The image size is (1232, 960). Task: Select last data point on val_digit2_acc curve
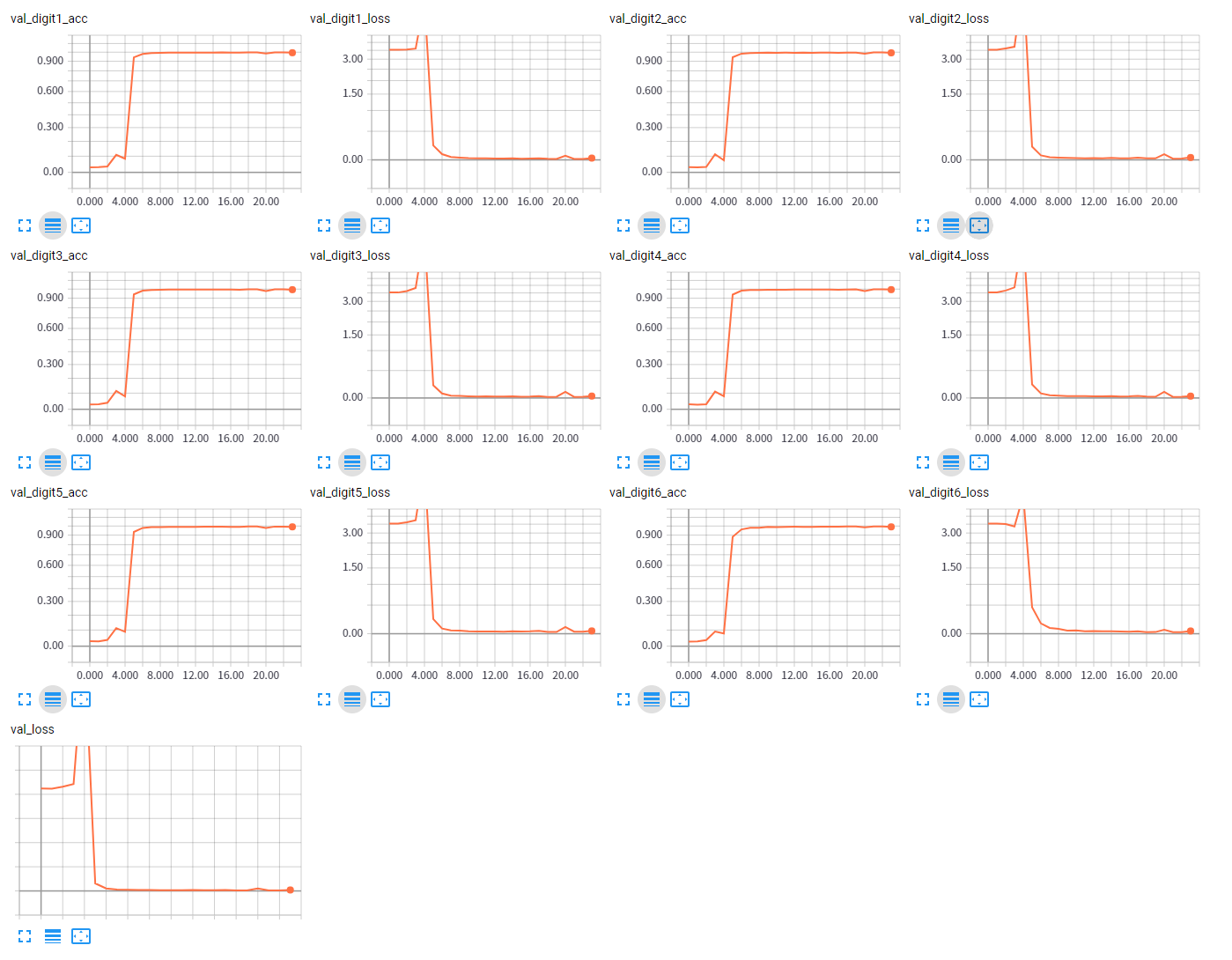tap(891, 53)
